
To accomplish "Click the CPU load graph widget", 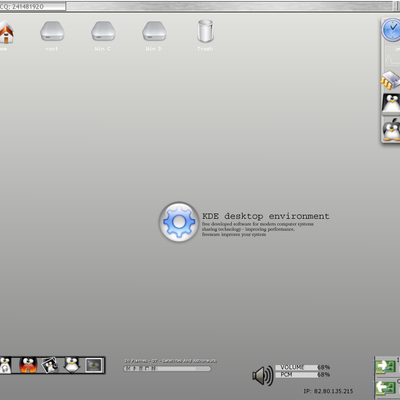I will [x=393, y=56].
